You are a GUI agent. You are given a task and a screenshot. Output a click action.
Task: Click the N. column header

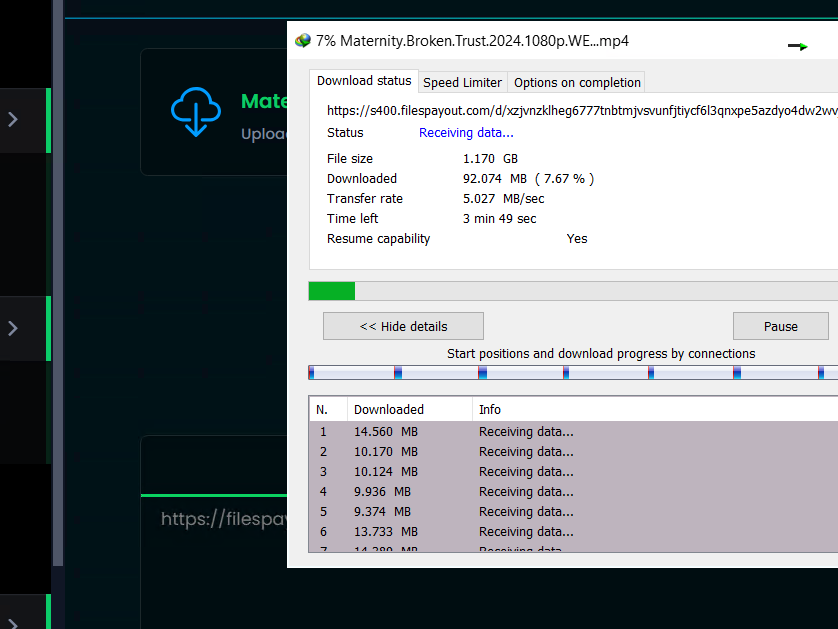pos(323,409)
